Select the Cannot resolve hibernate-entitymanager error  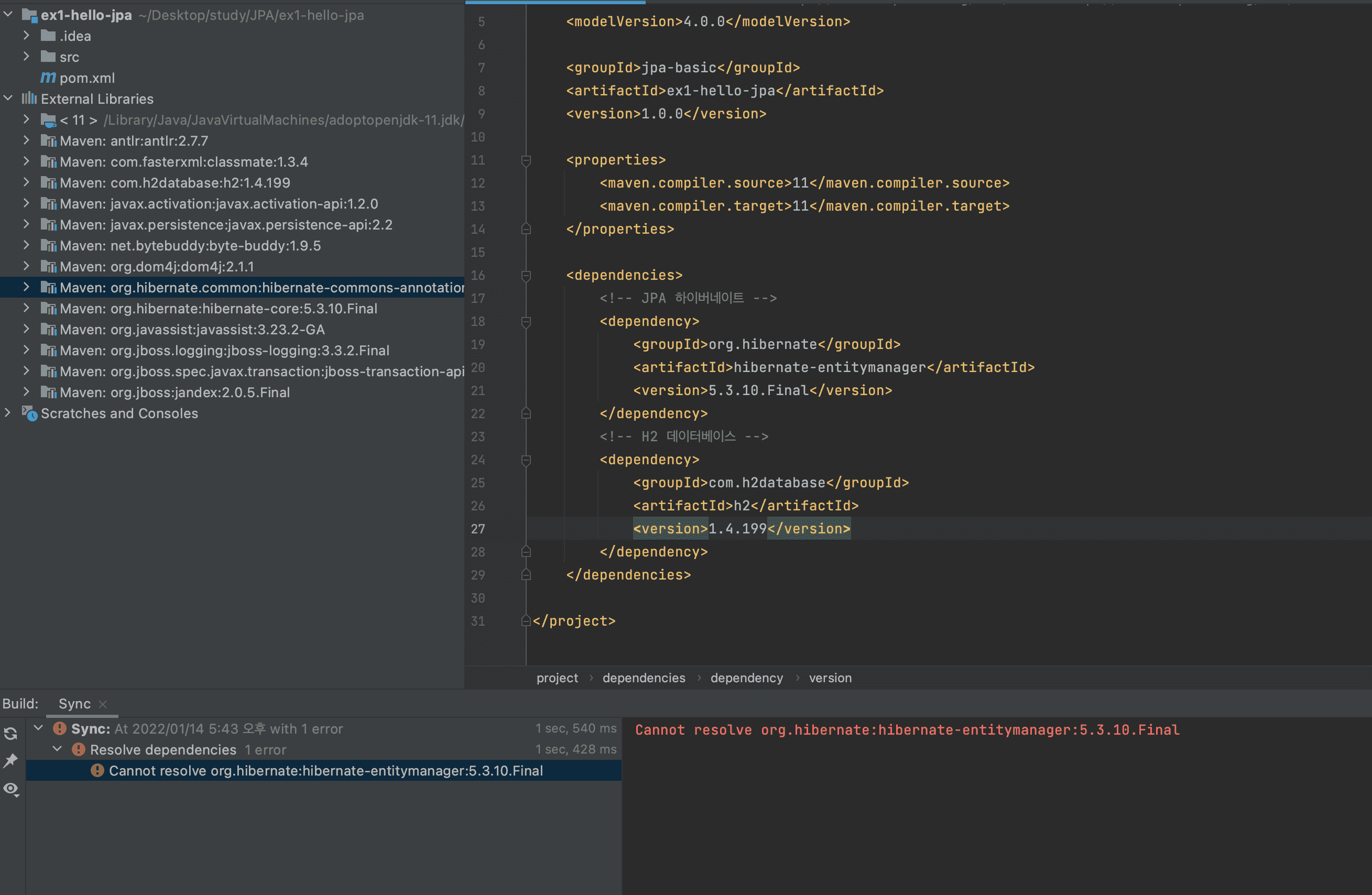pos(326,770)
